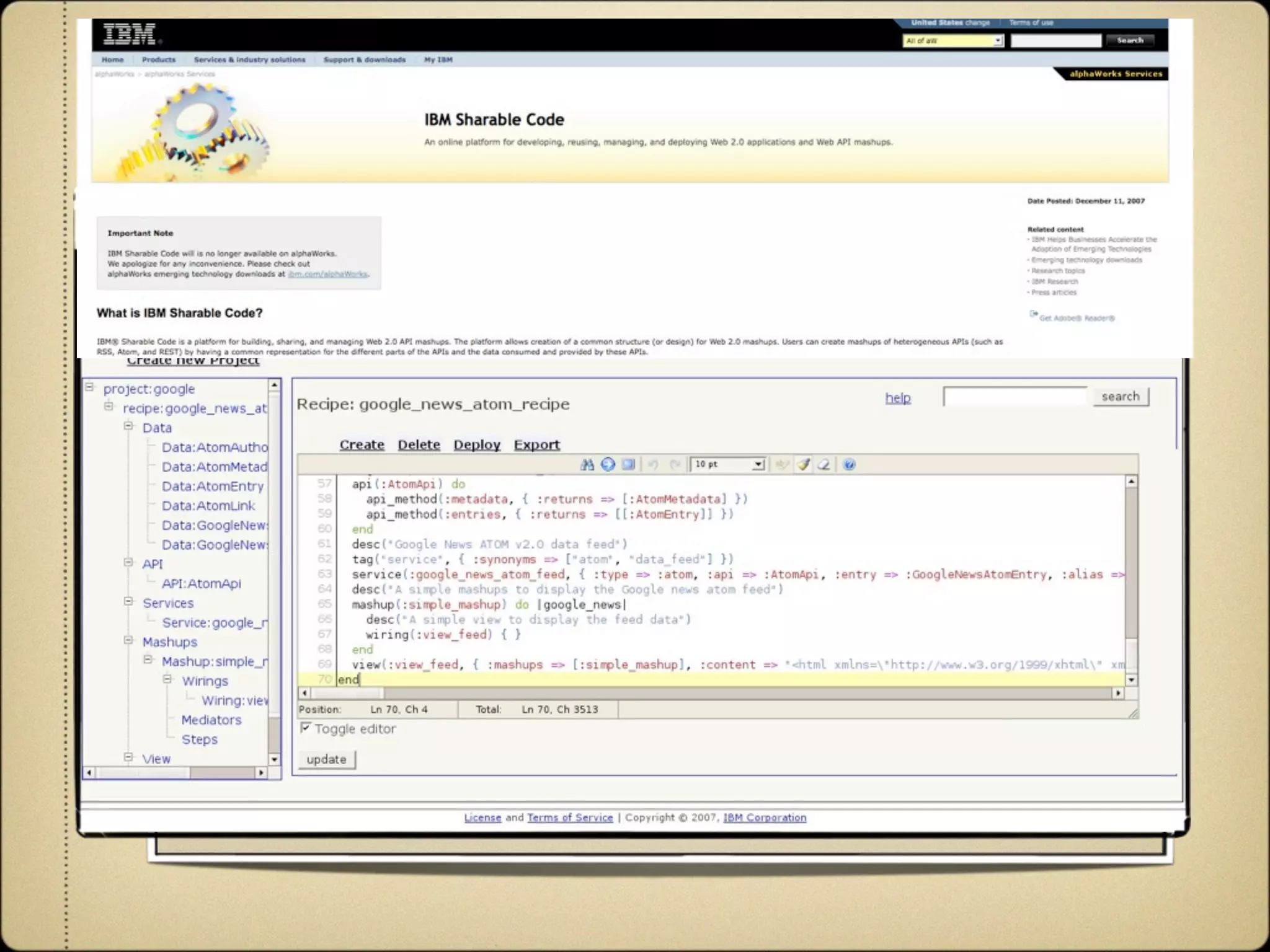Click the blue go-to-line arrow icon

pos(608,464)
